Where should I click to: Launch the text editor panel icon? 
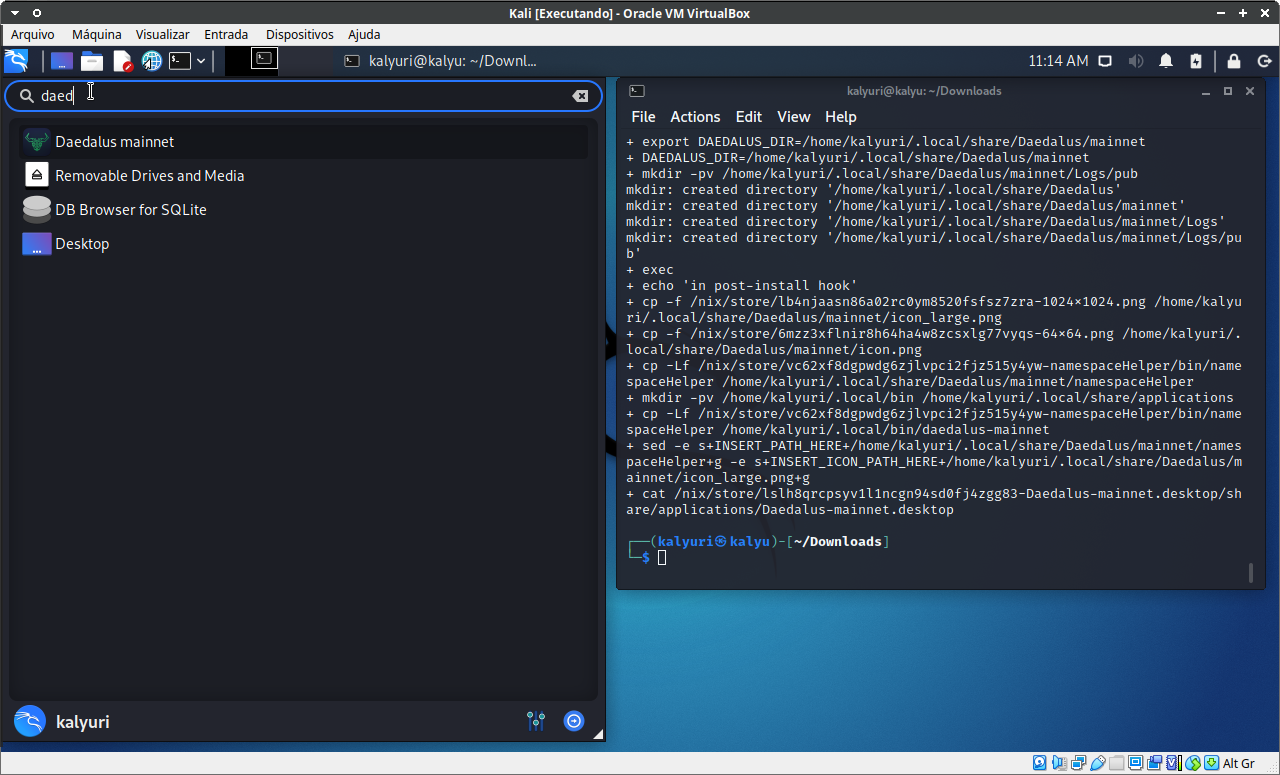point(122,61)
